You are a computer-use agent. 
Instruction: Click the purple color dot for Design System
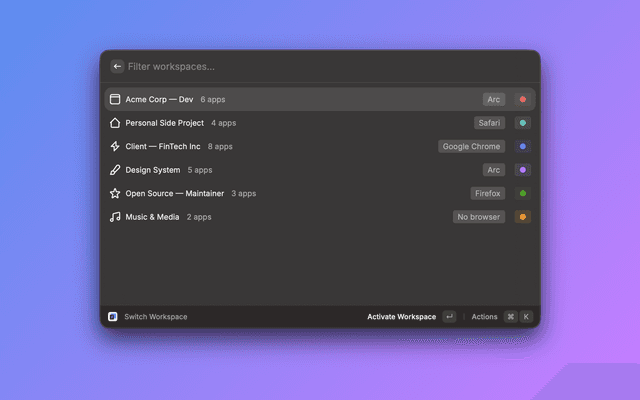coord(522,170)
